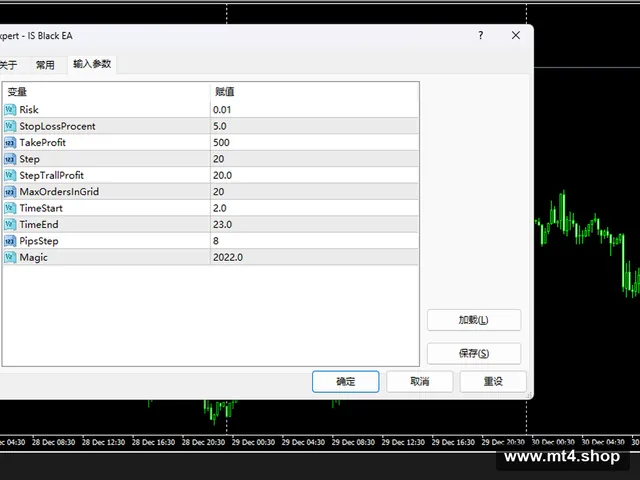Select the Step variable name
Viewport: 640px width, 480px height.
(29, 159)
